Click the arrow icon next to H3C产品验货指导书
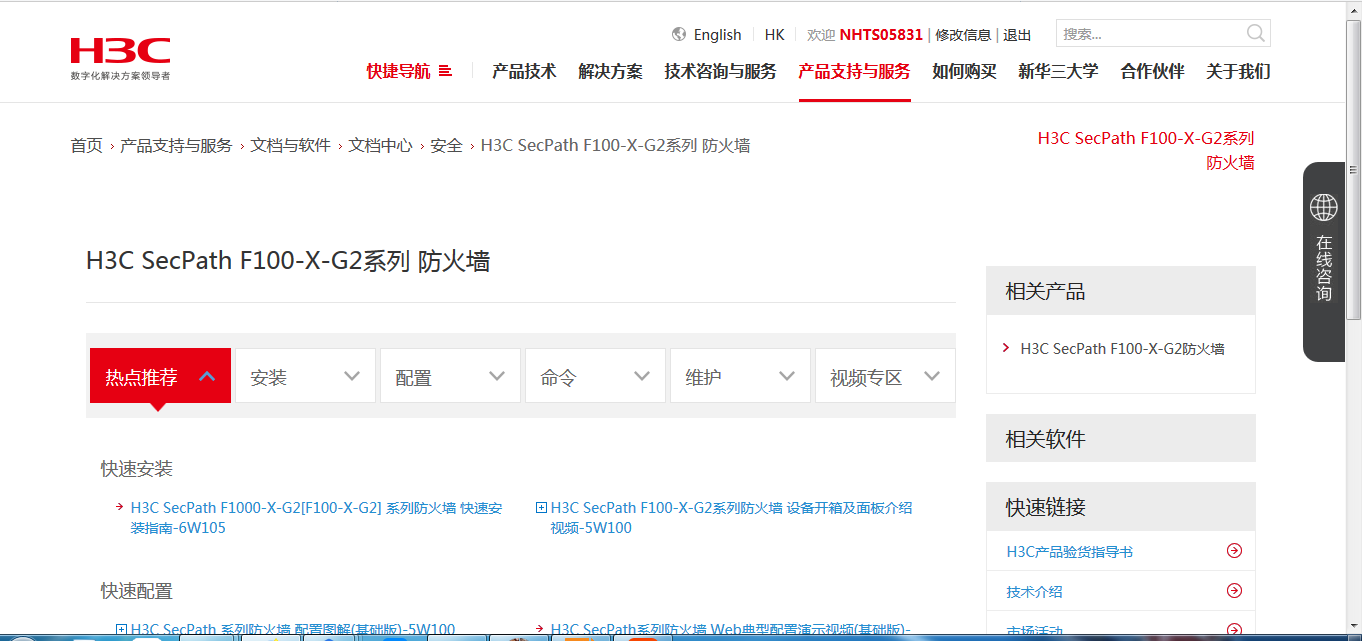Image resolution: width=1362 pixels, height=641 pixels. (x=1234, y=551)
